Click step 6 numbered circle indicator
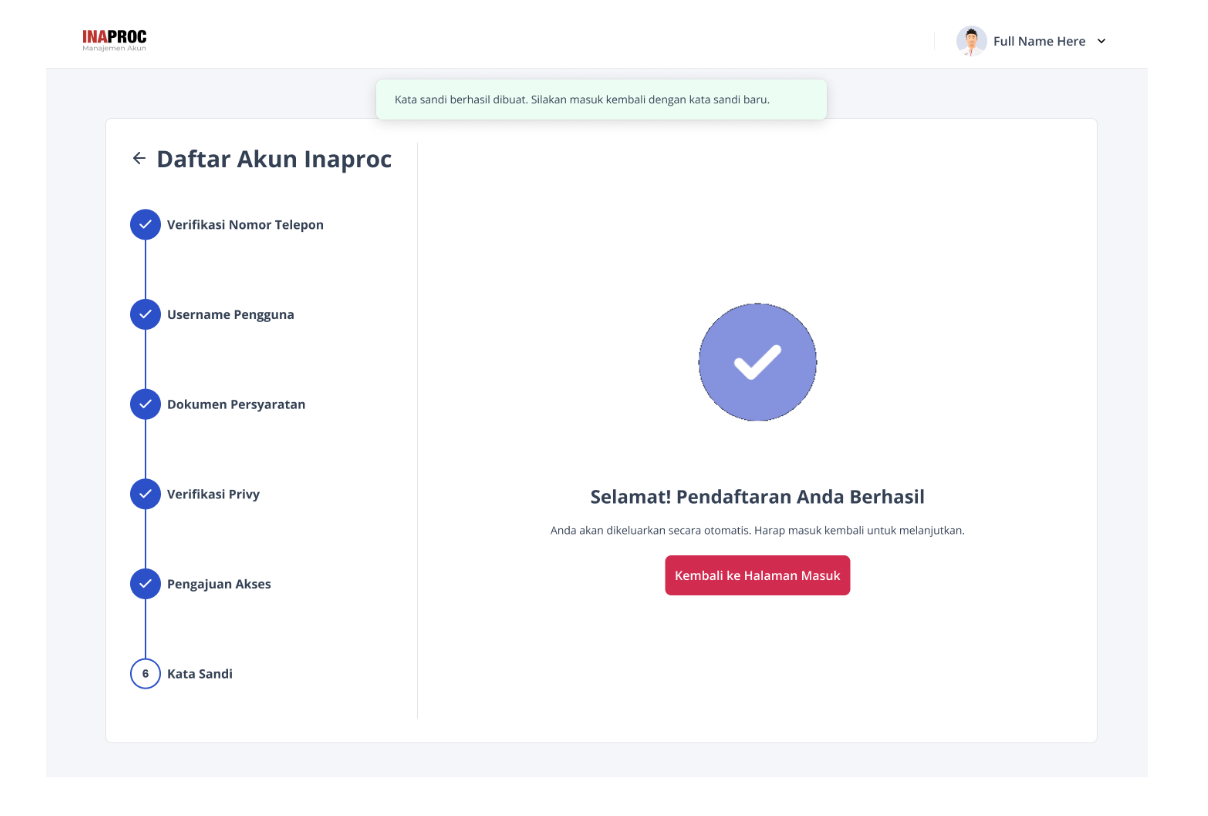Image resolution: width=1208 pixels, height=816 pixels. 145,673
